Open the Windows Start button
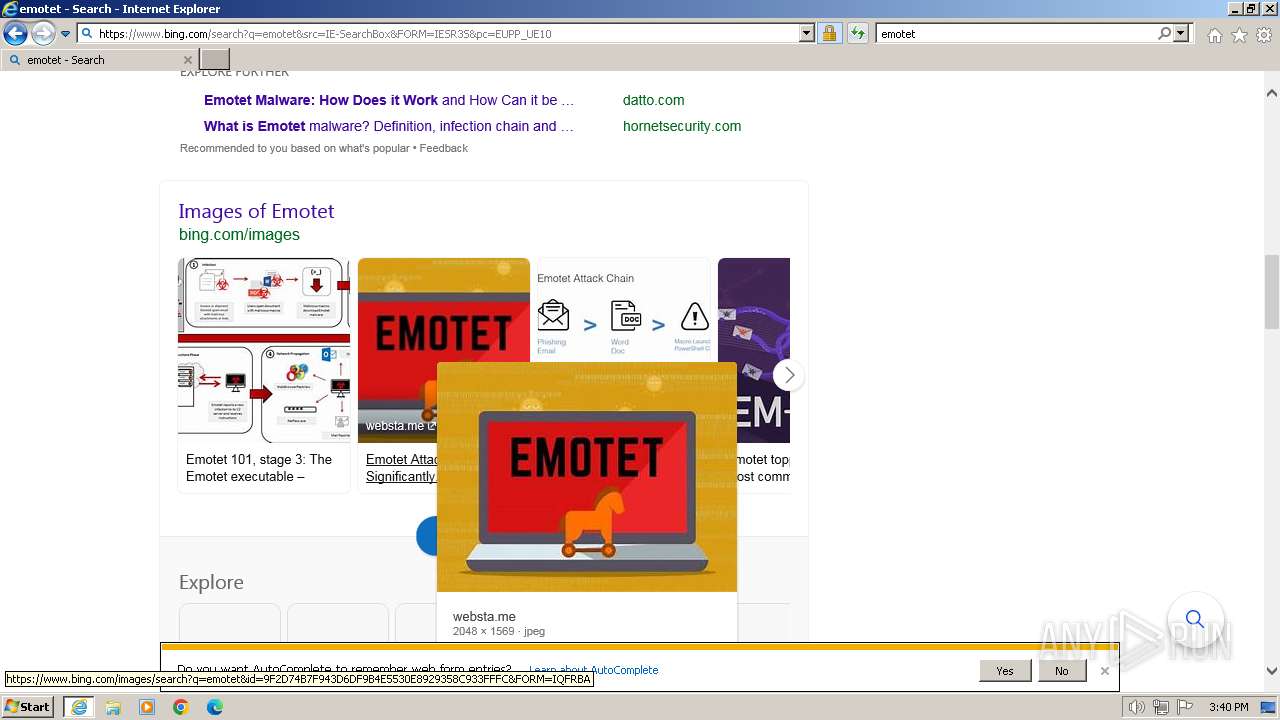1280x720 pixels. pyautogui.click(x=28, y=707)
